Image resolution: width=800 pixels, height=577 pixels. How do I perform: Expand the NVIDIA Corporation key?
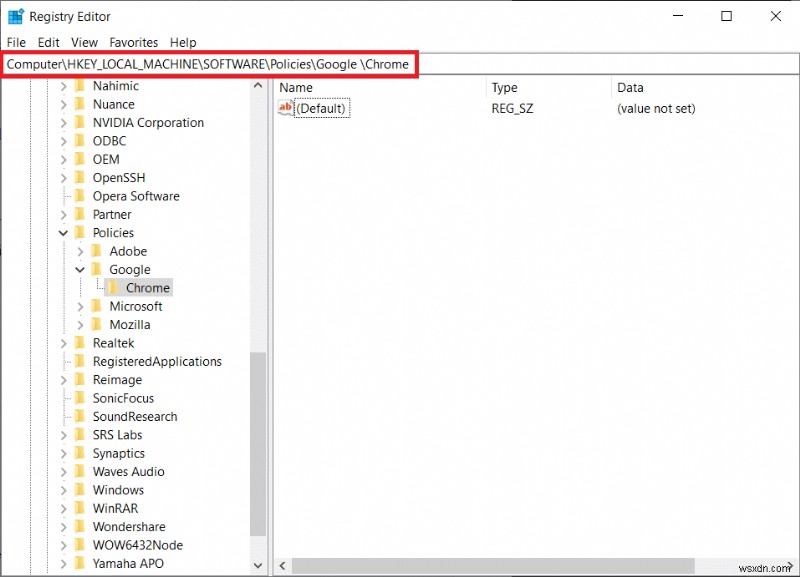click(63, 122)
